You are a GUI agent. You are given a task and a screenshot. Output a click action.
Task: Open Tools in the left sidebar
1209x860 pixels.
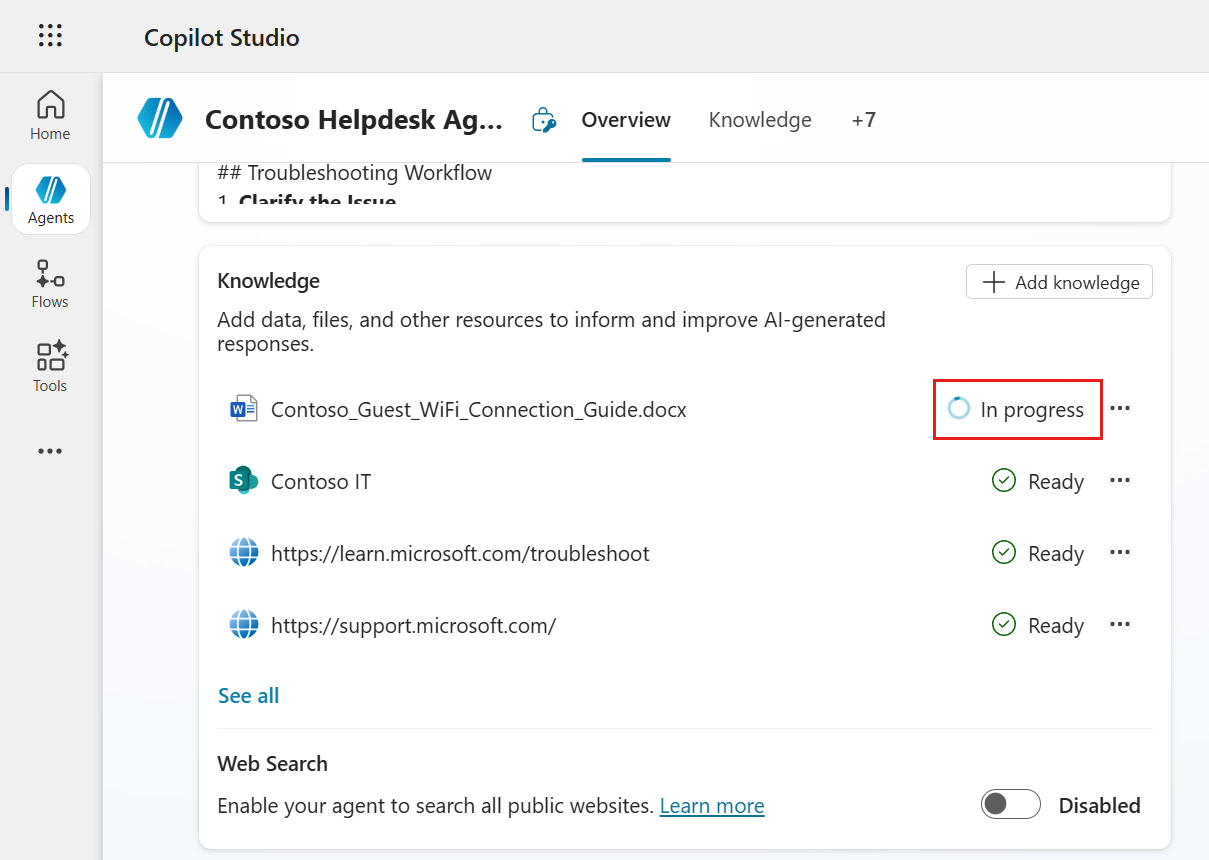[x=50, y=368]
